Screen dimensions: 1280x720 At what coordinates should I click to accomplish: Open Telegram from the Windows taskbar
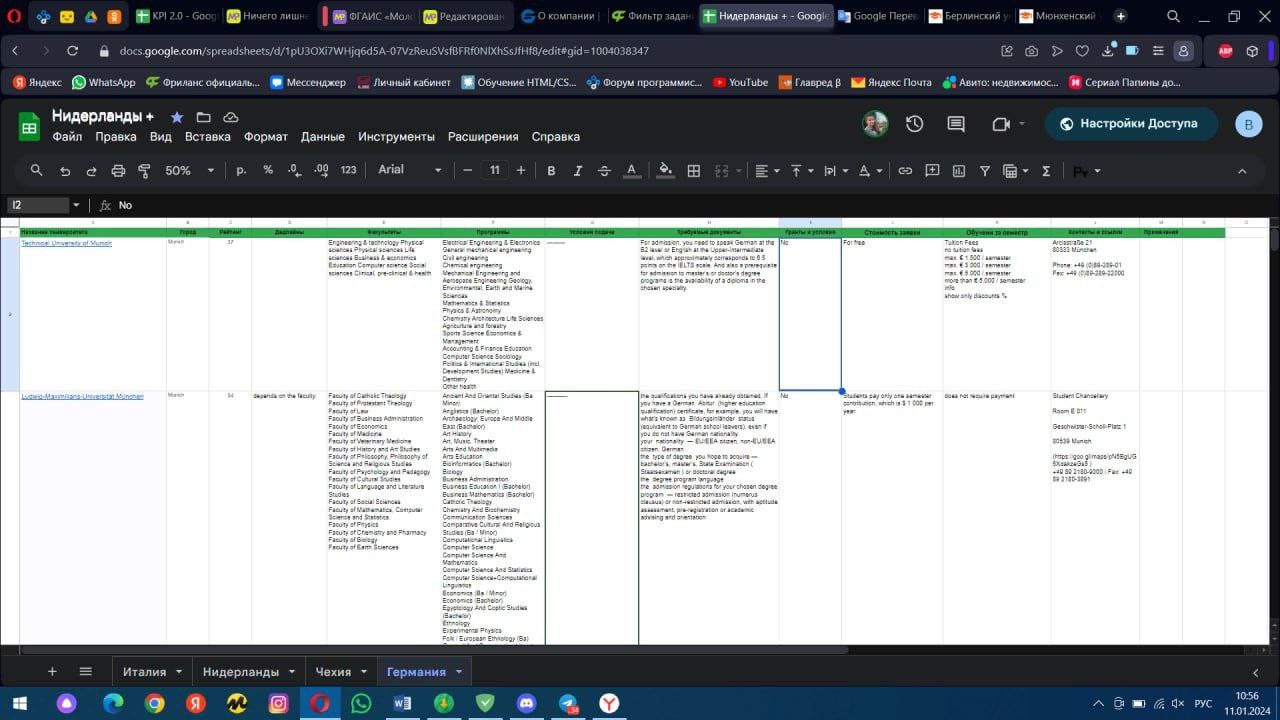[x=568, y=703]
